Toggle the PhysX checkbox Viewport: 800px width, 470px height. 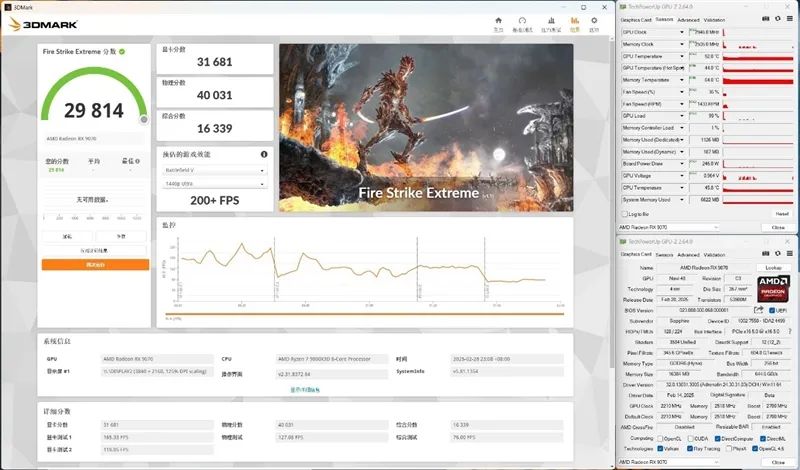pos(729,449)
